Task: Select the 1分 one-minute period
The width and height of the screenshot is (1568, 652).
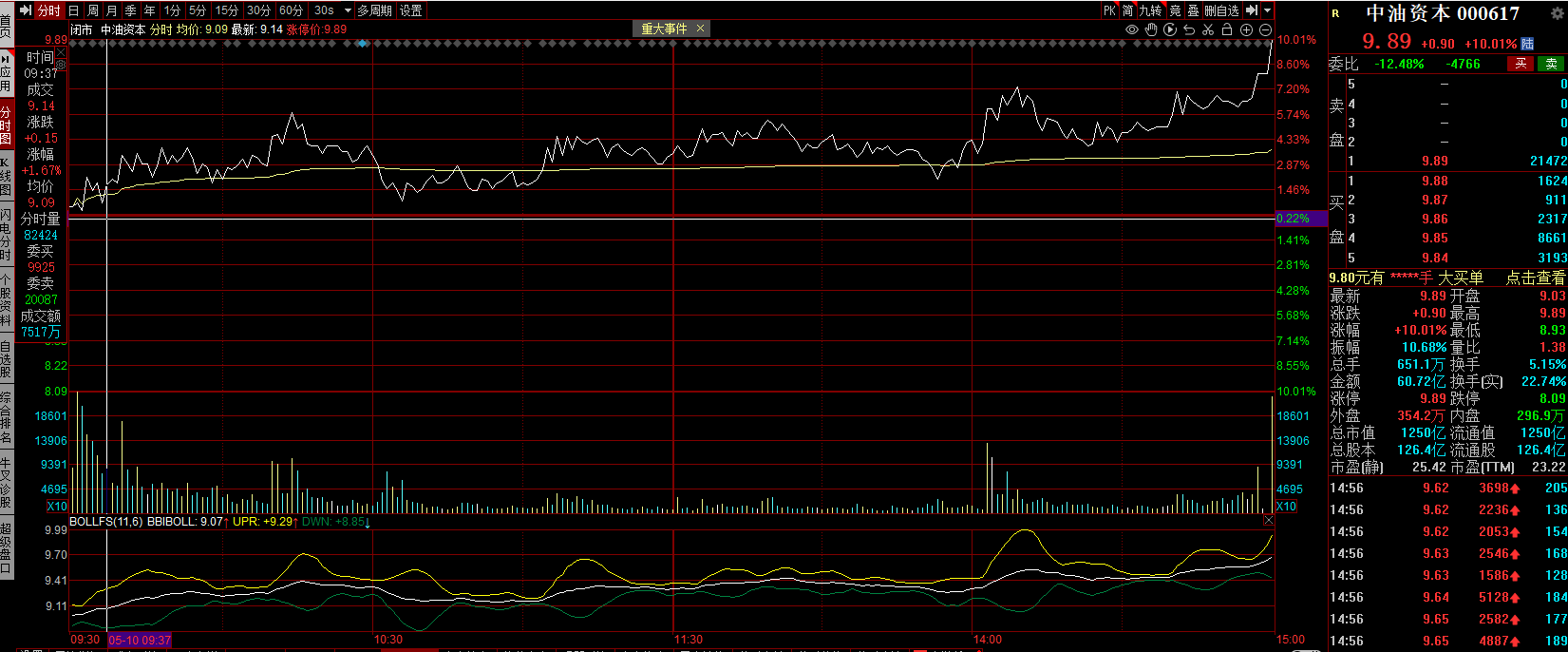Action: point(172,10)
